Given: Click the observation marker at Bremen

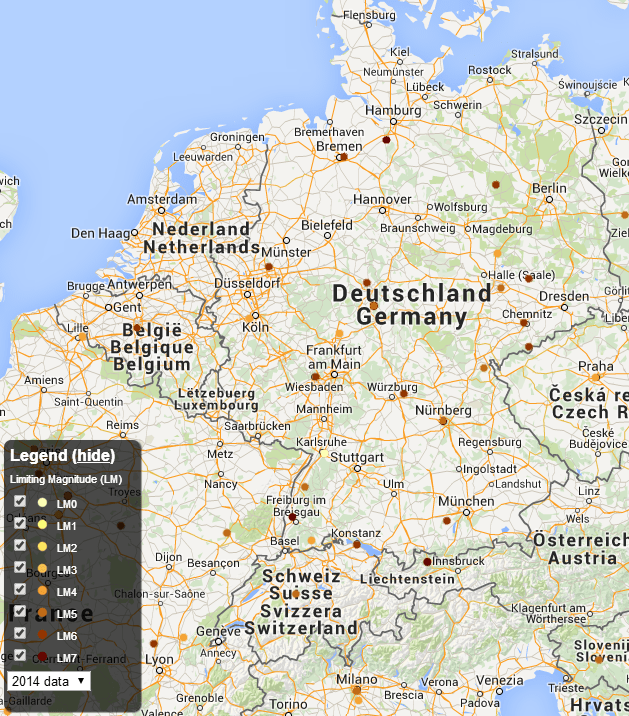Looking at the screenshot, I should (343, 157).
